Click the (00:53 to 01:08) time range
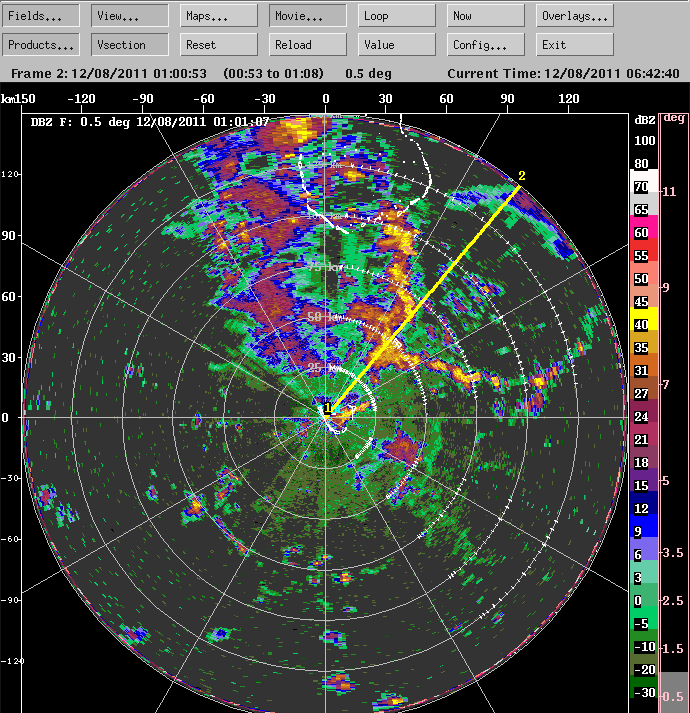 point(273,73)
